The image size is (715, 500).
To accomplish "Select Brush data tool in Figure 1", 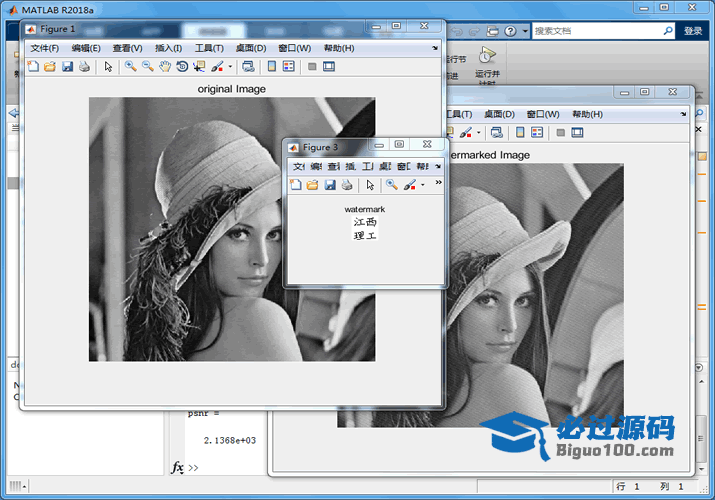I will 217,67.
